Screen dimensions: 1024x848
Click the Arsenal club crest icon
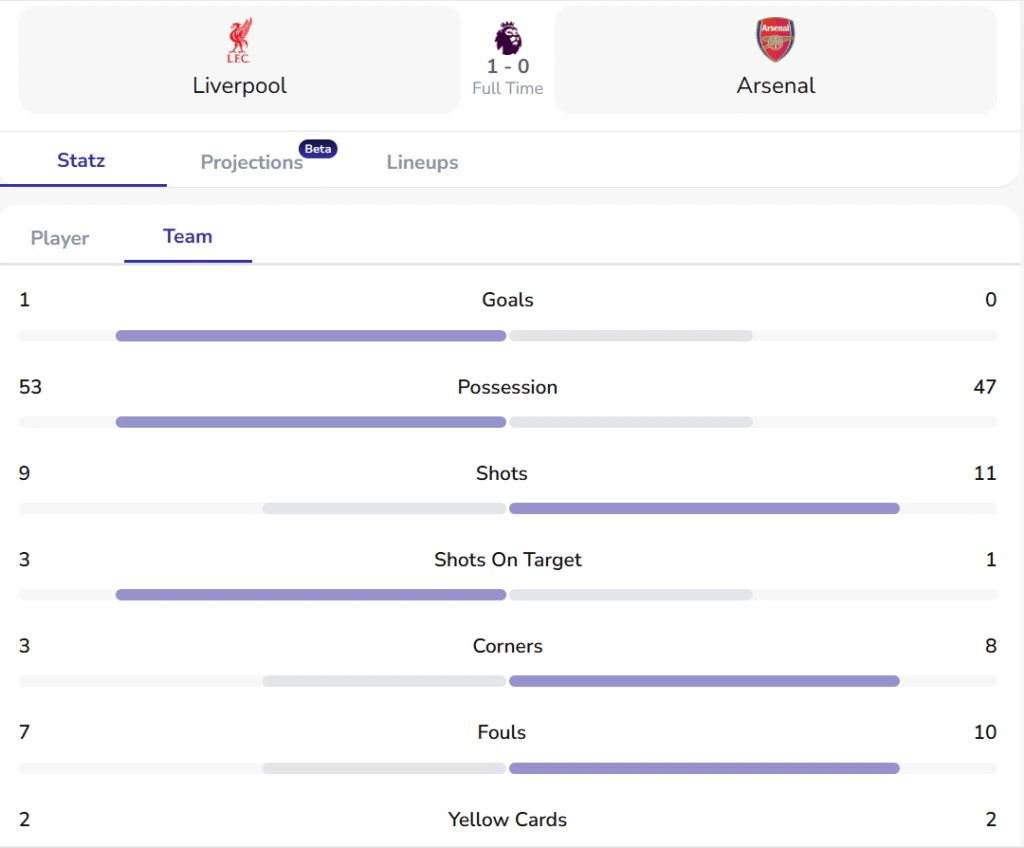click(x=775, y=41)
